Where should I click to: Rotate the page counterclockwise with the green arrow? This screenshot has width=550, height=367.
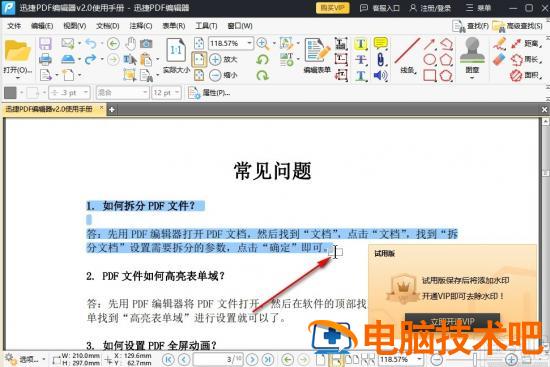pos(262,59)
